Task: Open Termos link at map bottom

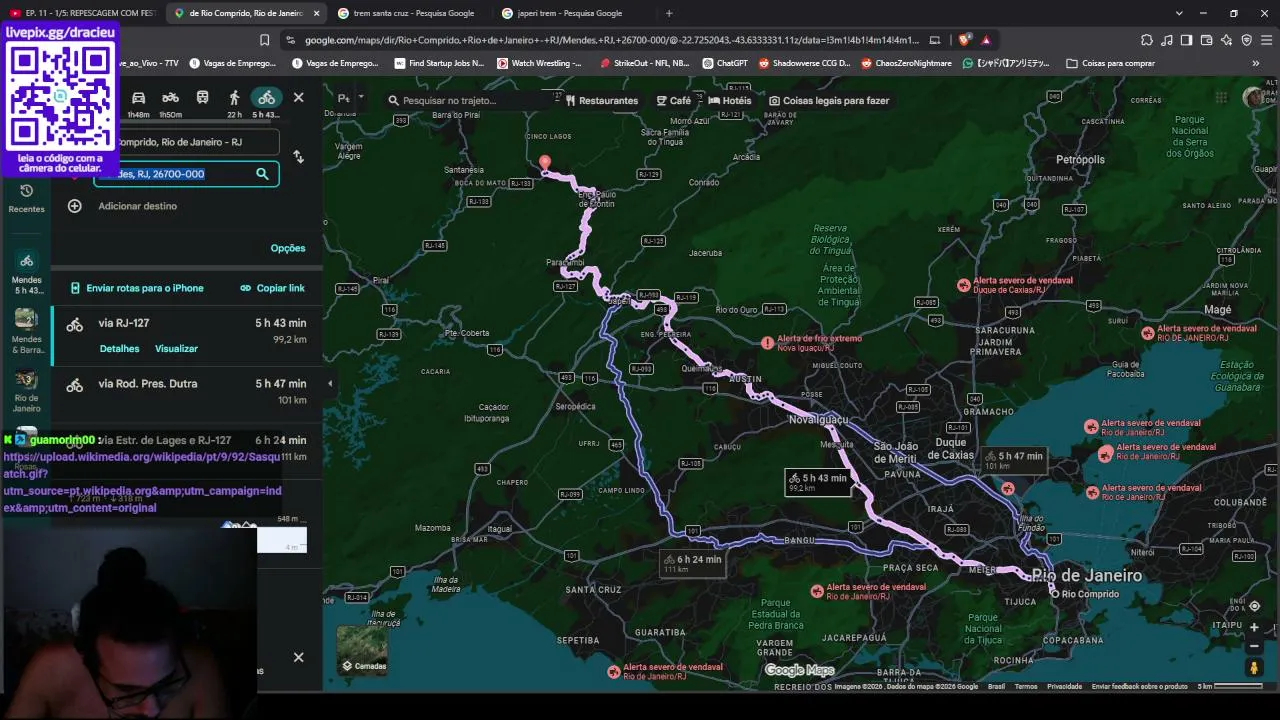Action: click(1026, 686)
